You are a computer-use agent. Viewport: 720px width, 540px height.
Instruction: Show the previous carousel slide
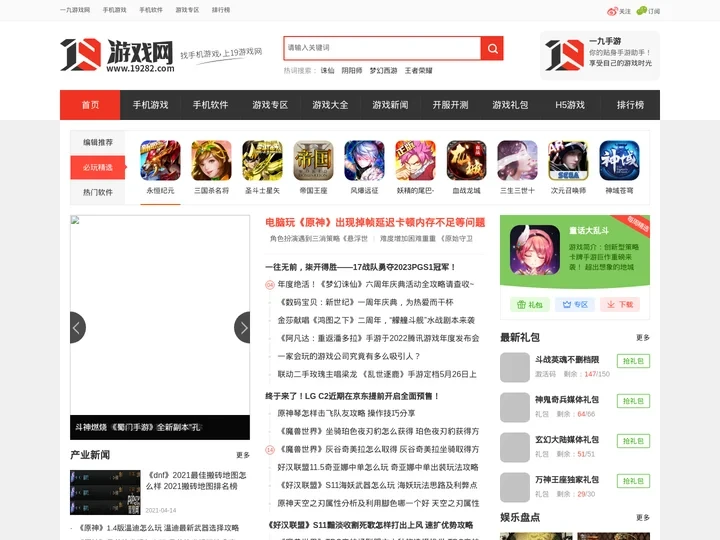click(78, 327)
